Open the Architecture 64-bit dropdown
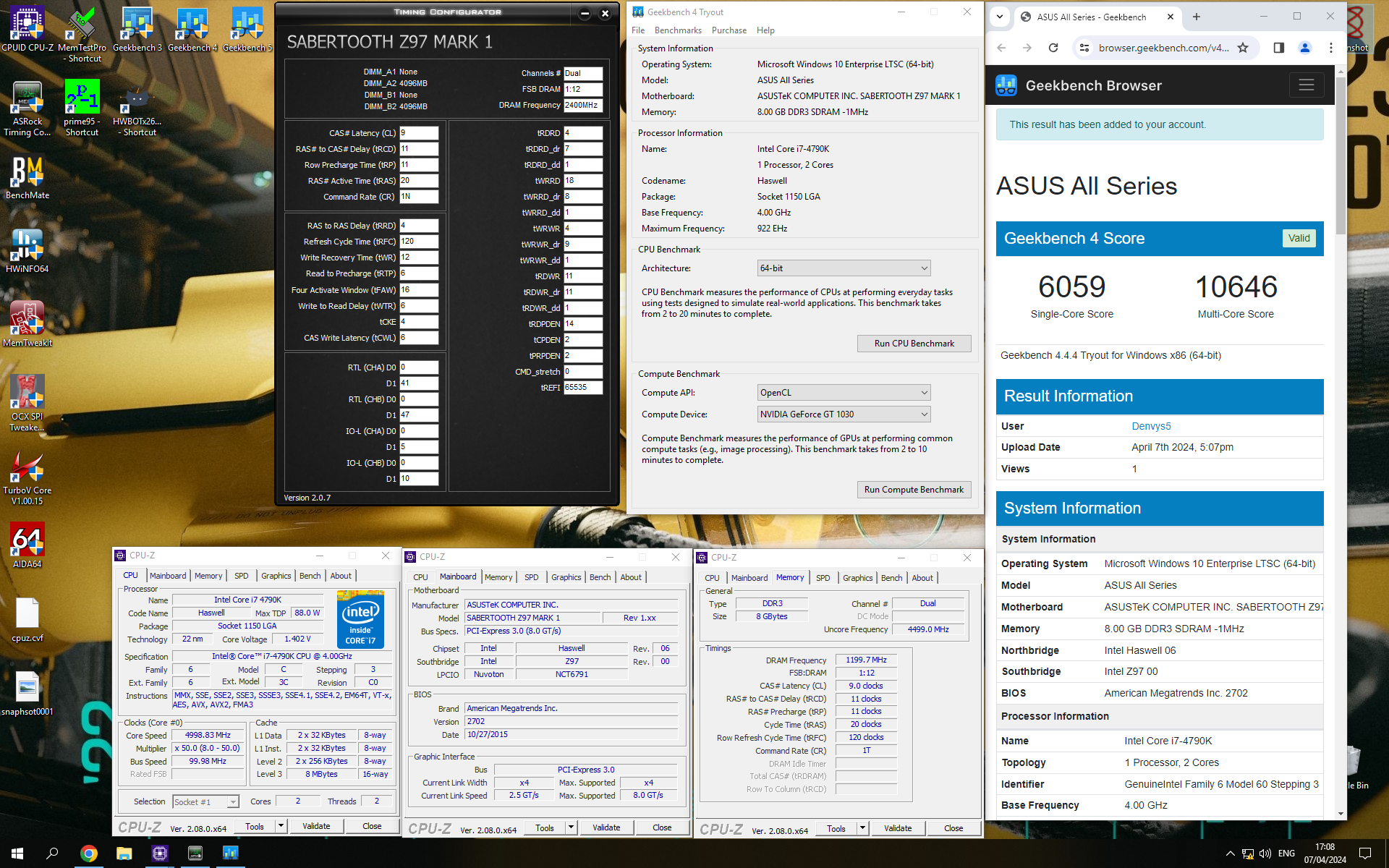Viewport: 1389px width, 868px height. 844,268
